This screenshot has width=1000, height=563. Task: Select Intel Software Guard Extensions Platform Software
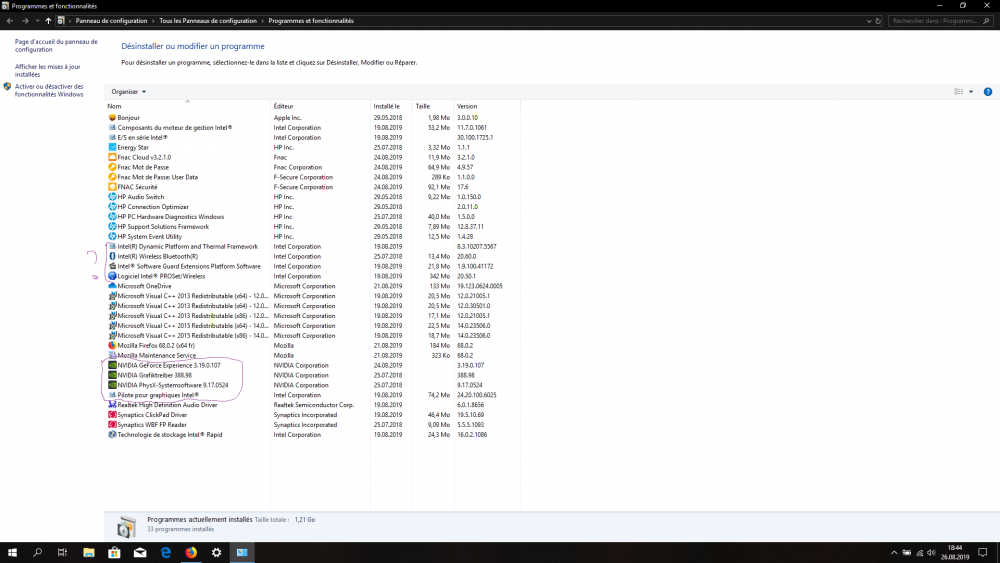[312, 266]
